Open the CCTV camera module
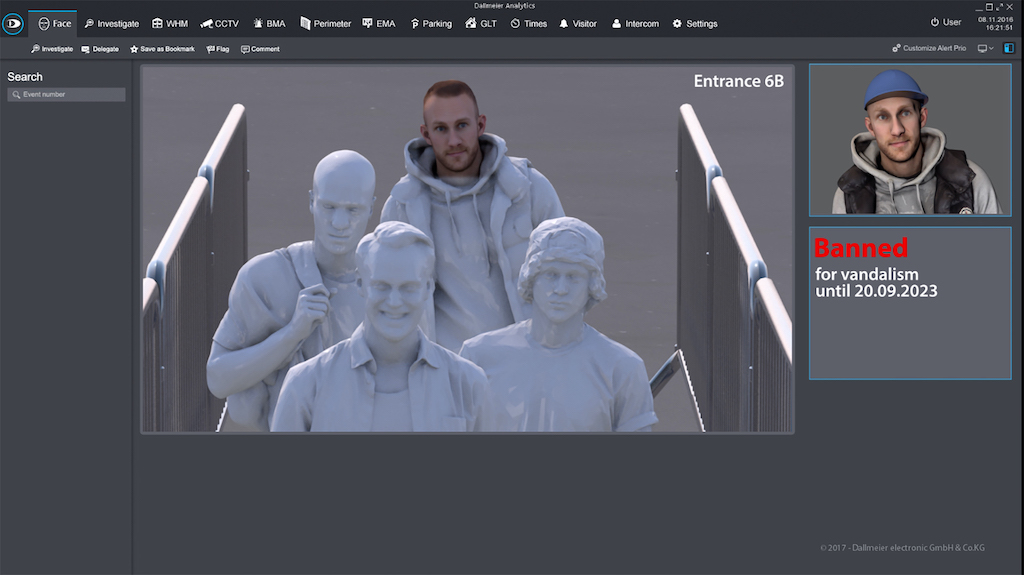 click(219, 23)
